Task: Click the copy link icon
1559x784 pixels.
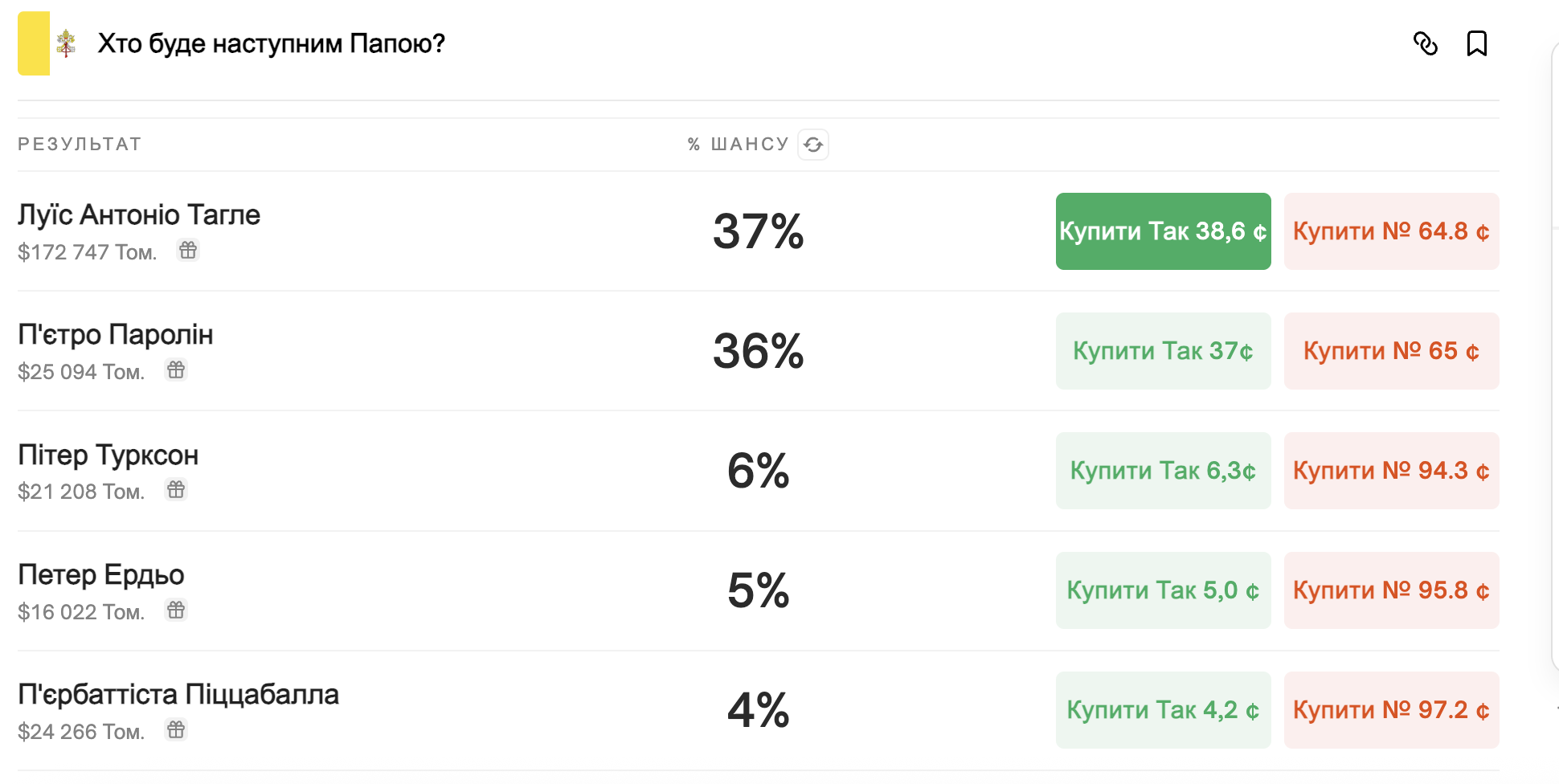Action: (x=1425, y=43)
